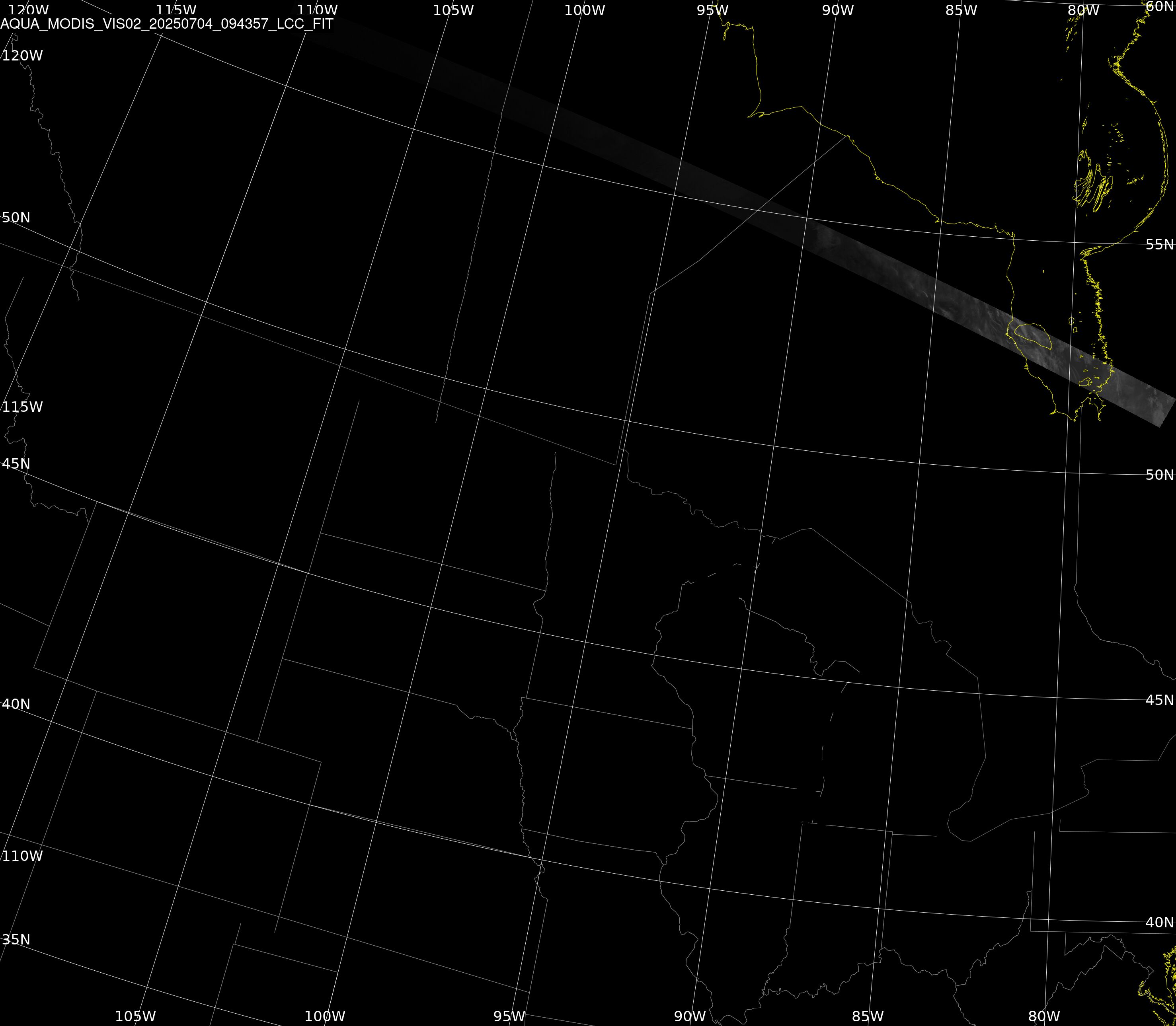Image resolution: width=1176 pixels, height=1026 pixels.
Task: Click the 50N label on the left edge
Action: (16, 218)
